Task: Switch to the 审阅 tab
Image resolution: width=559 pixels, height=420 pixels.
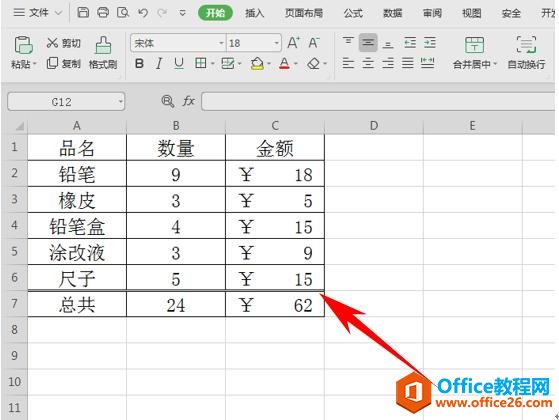Action: click(432, 13)
